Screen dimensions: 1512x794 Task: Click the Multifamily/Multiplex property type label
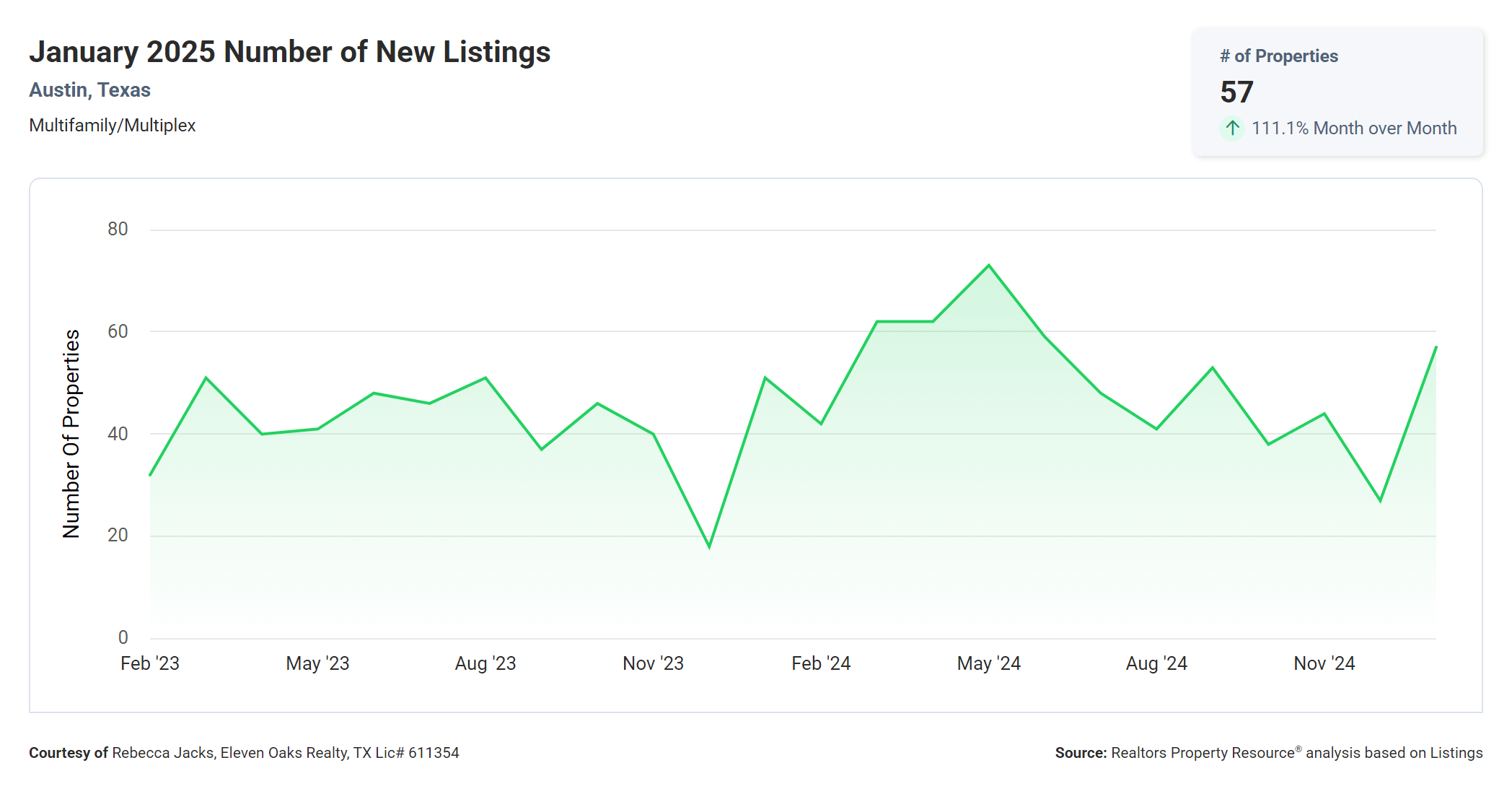tap(112, 126)
